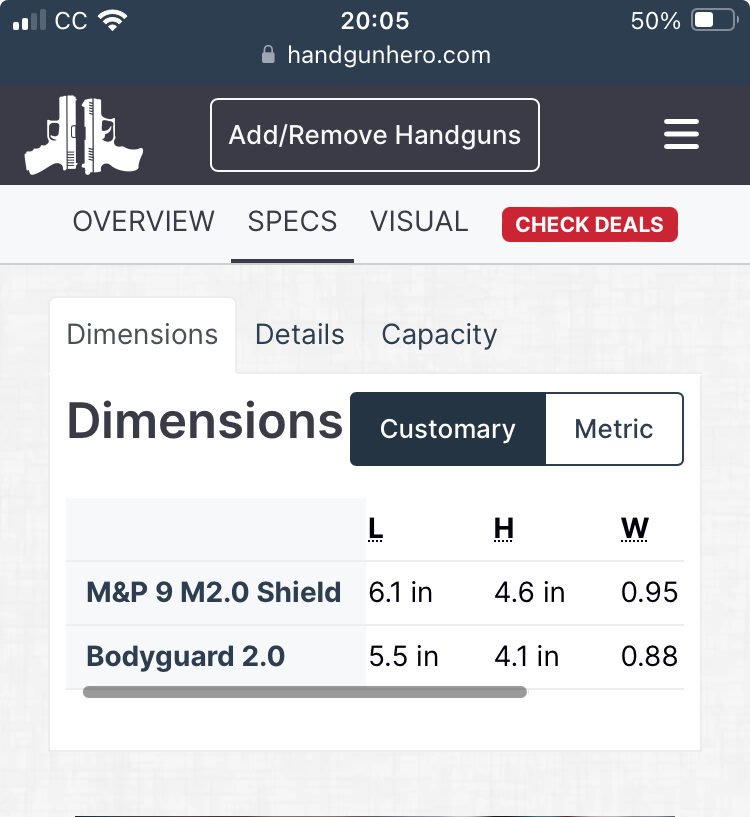750x817 pixels.
Task: Tap the lock icon beside the URL
Action: pyautogui.click(x=268, y=55)
